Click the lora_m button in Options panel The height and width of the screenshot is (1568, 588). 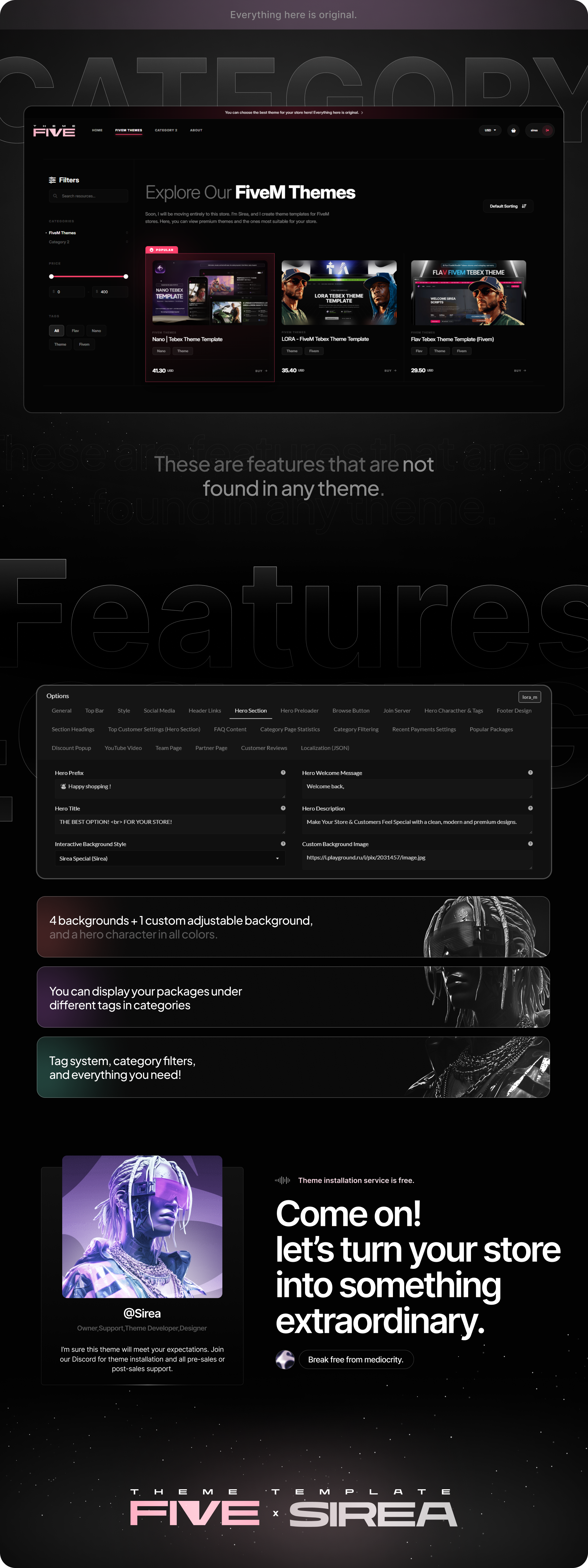[530, 697]
